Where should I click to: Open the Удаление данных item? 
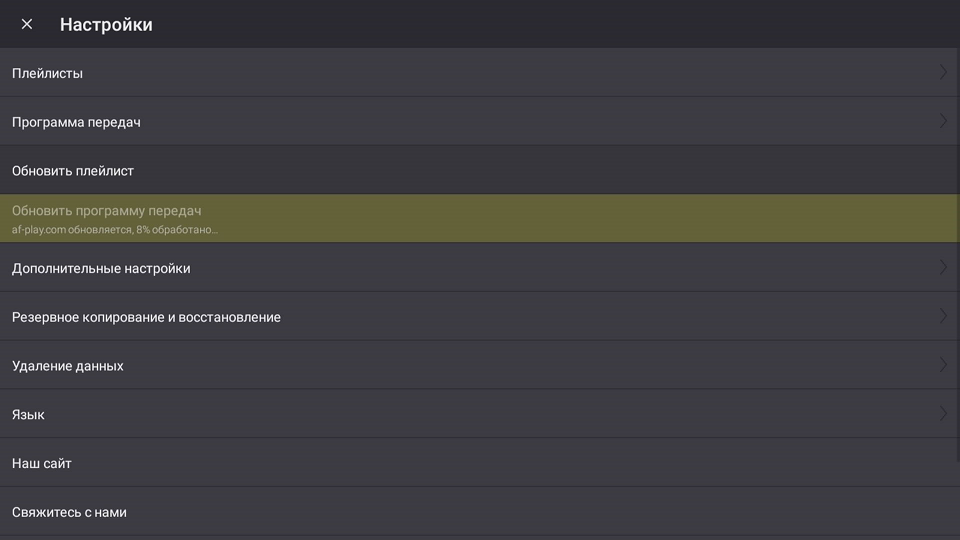point(68,366)
